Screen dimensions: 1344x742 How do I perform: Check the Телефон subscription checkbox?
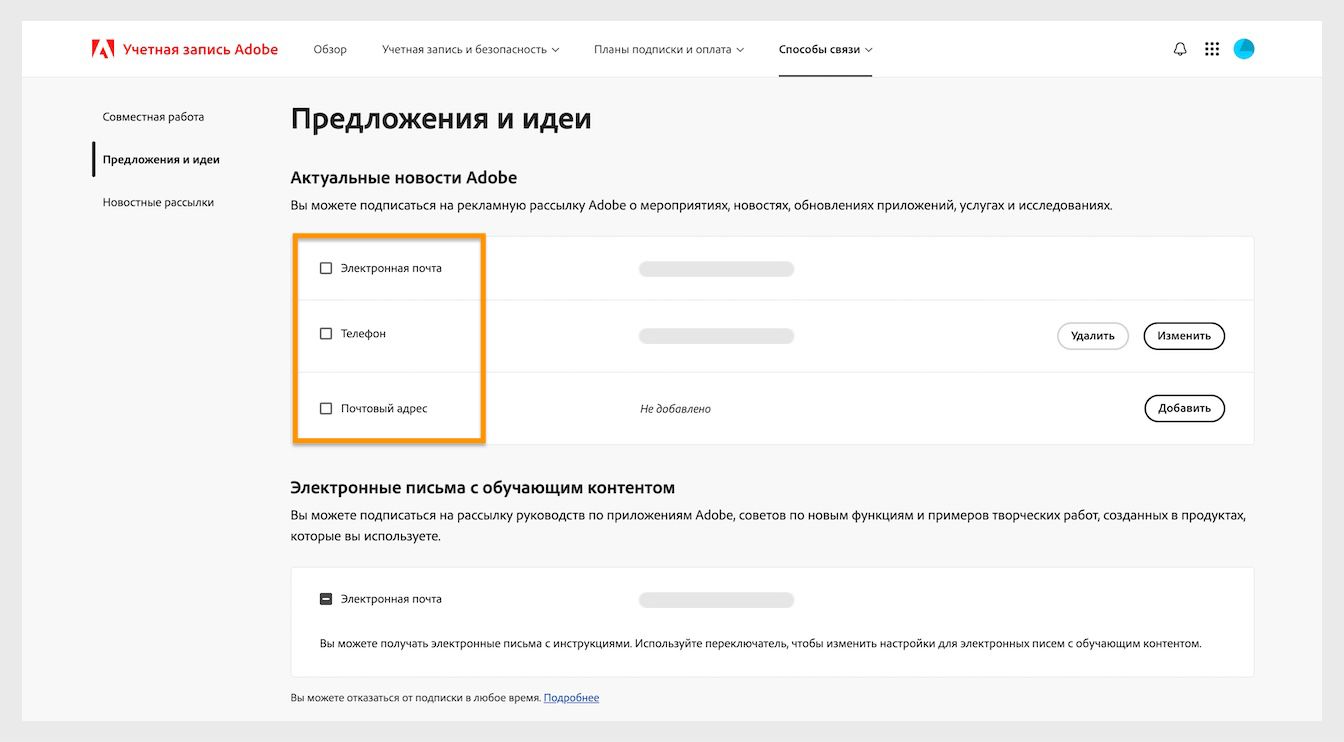point(325,333)
